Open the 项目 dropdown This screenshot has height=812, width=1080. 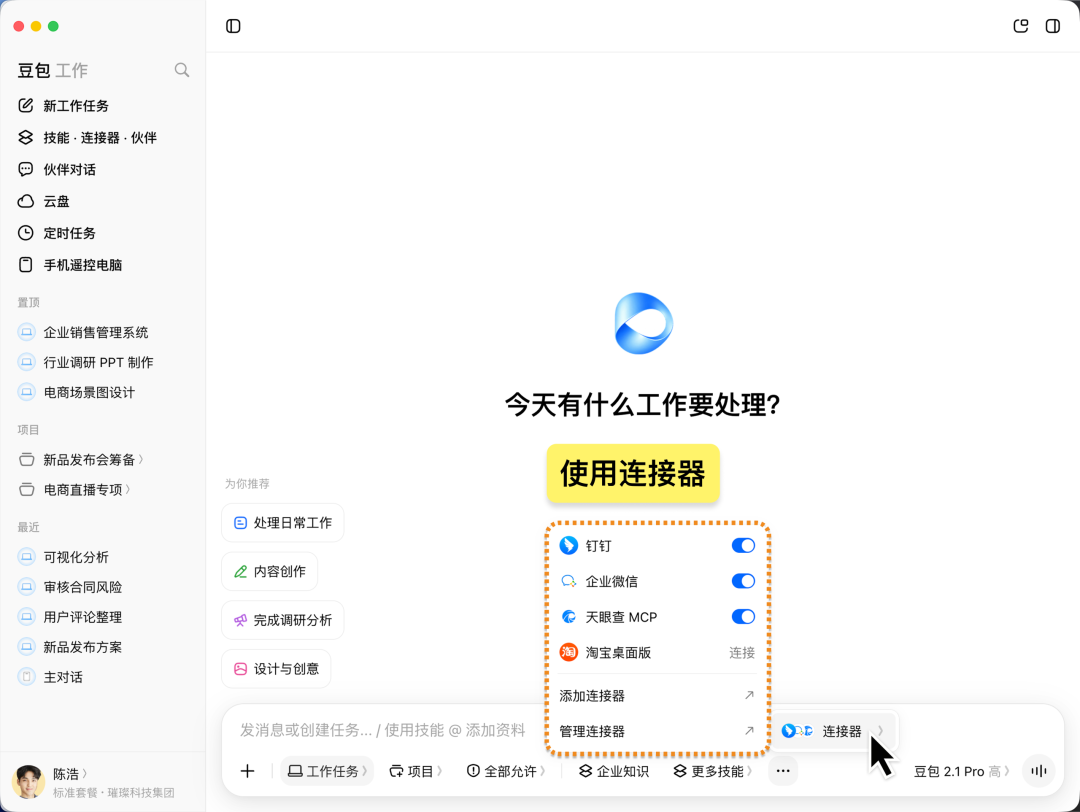(x=415, y=771)
